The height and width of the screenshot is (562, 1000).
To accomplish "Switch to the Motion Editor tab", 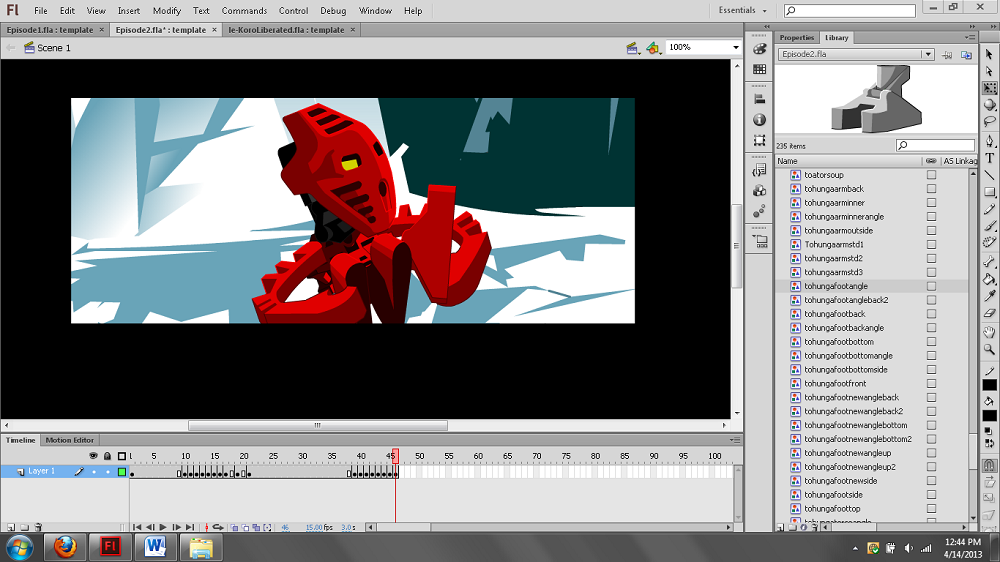I will (70, 440).
